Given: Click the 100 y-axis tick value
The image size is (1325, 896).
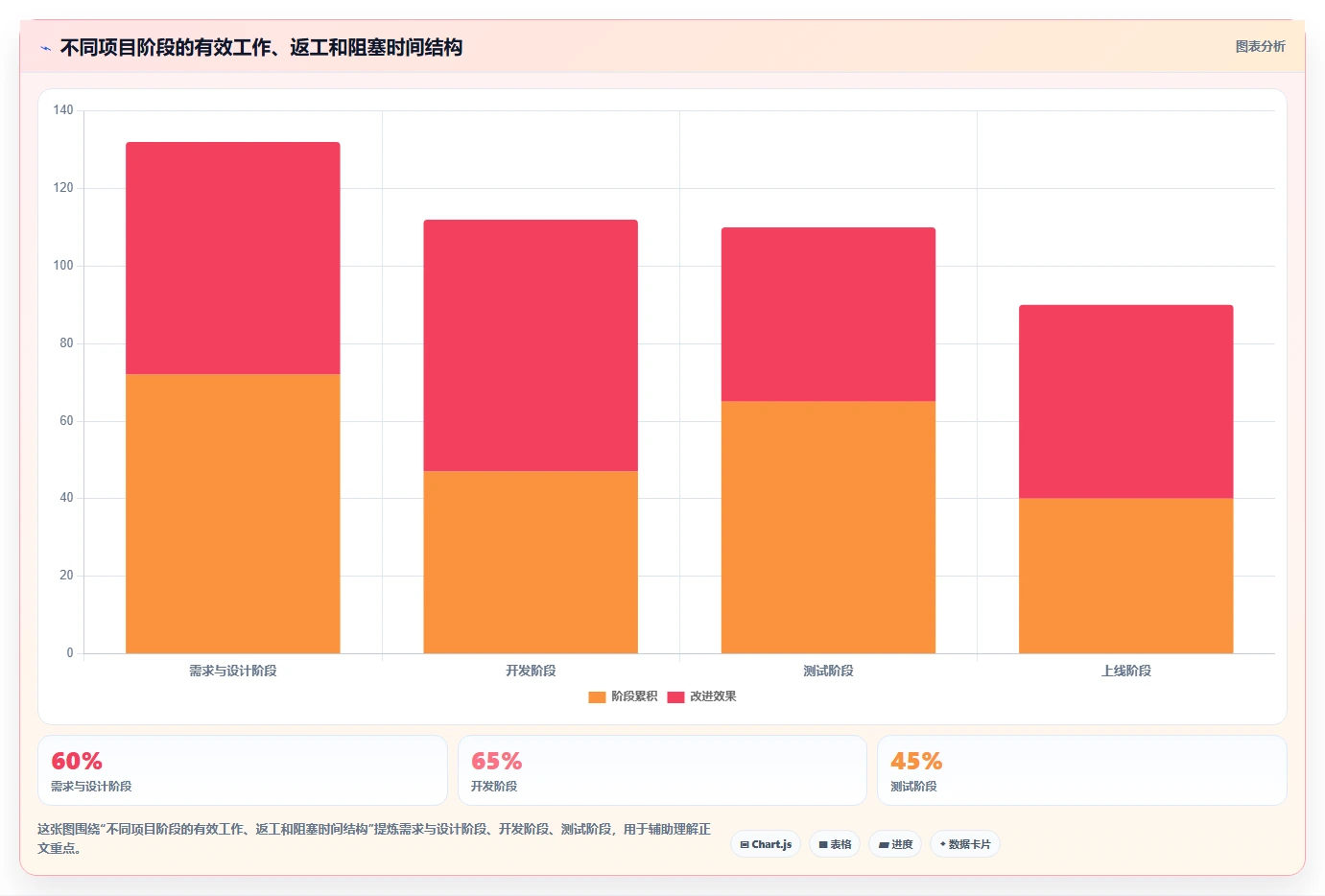Looking at the screenshot, I should (63, 266).
